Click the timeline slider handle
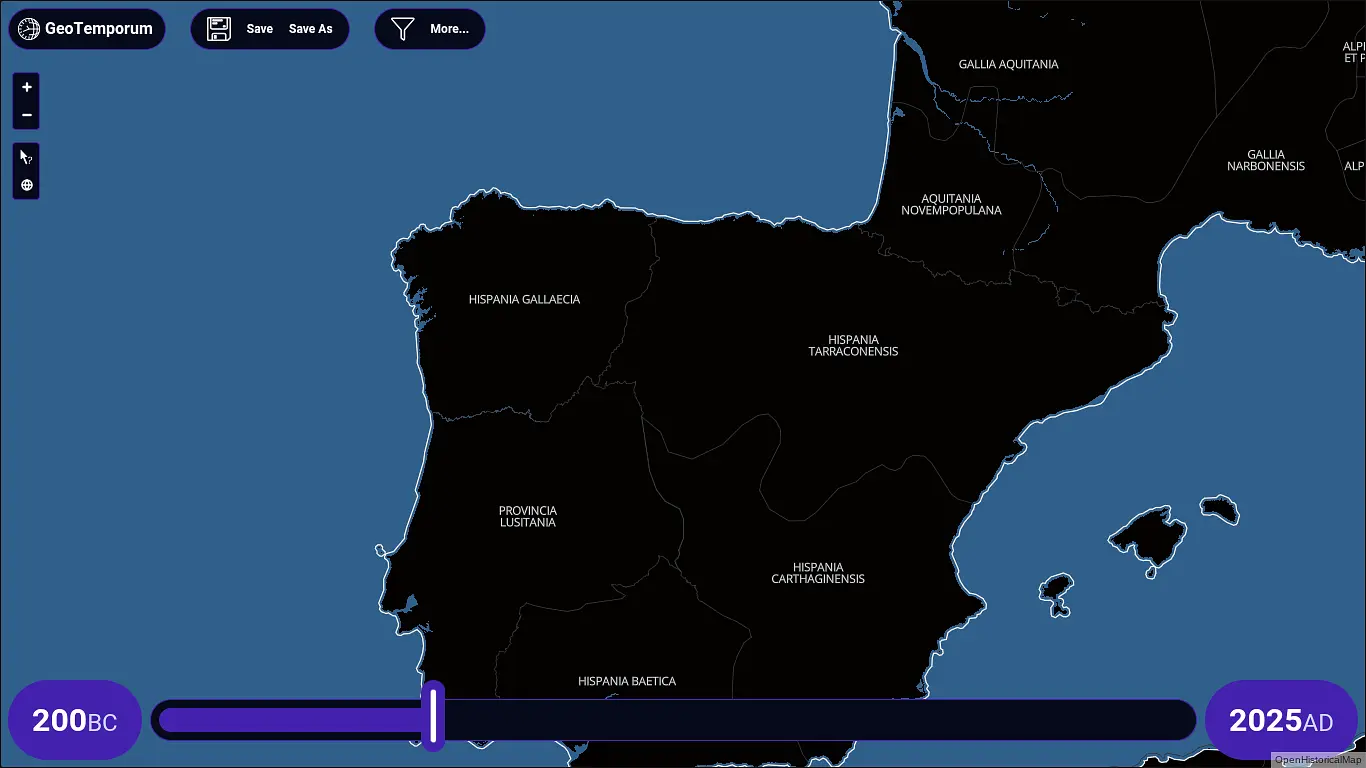The height and width of the screenshot is (768, 1366). (x=434, y=716)
